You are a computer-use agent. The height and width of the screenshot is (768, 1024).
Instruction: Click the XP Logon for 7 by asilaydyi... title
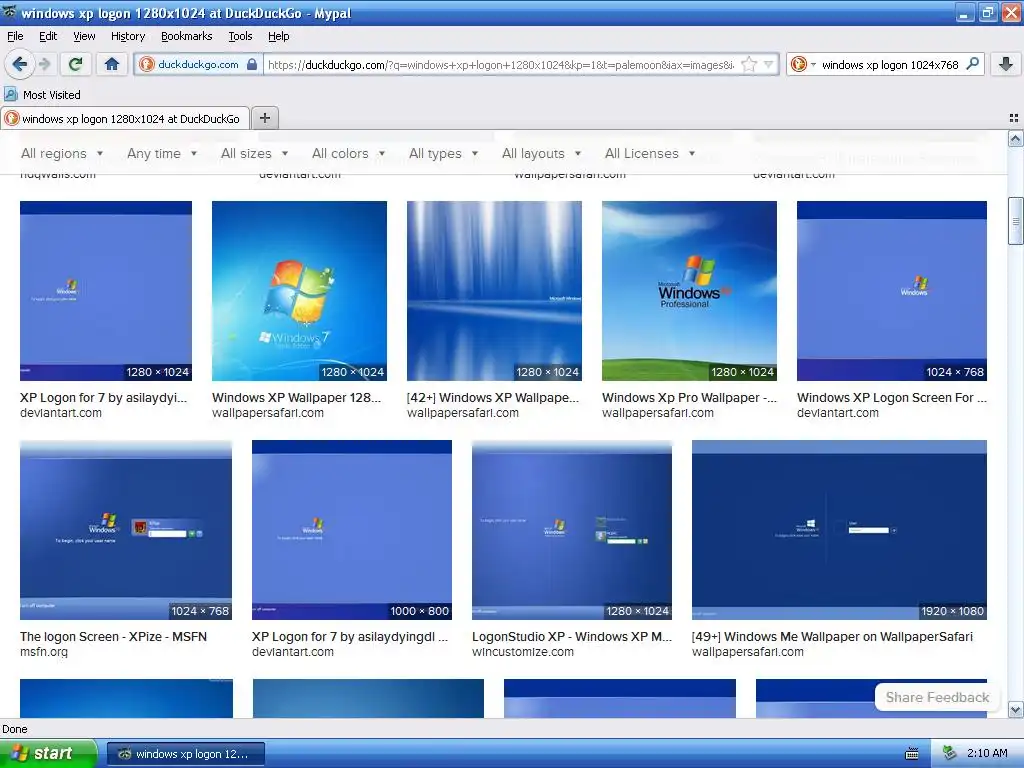click(x=104, y=397)
